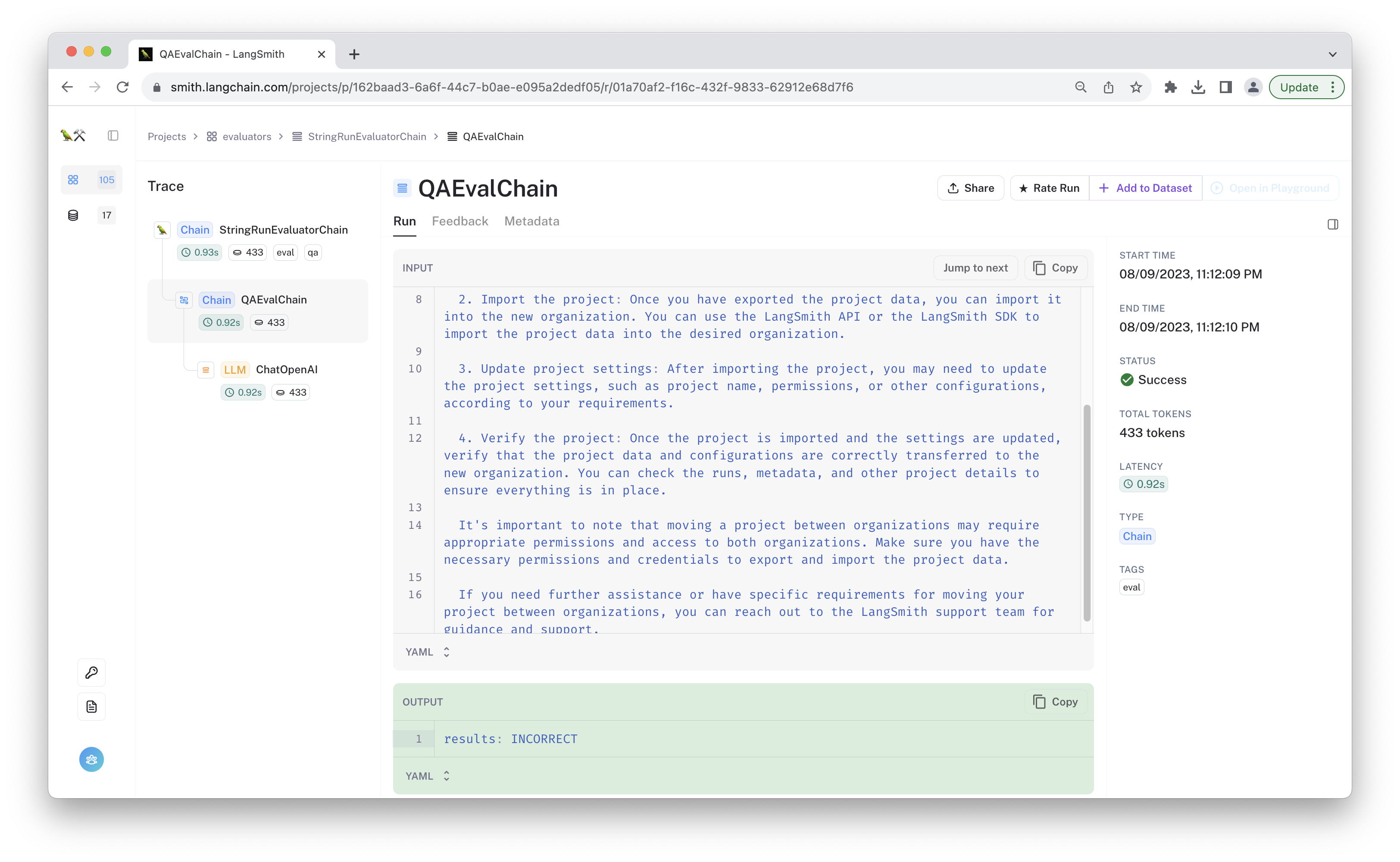1400x862 pixels.
Task: Go to the StringRunEvaluatorChain breadcrumb
Action: (x=359, y=137)
